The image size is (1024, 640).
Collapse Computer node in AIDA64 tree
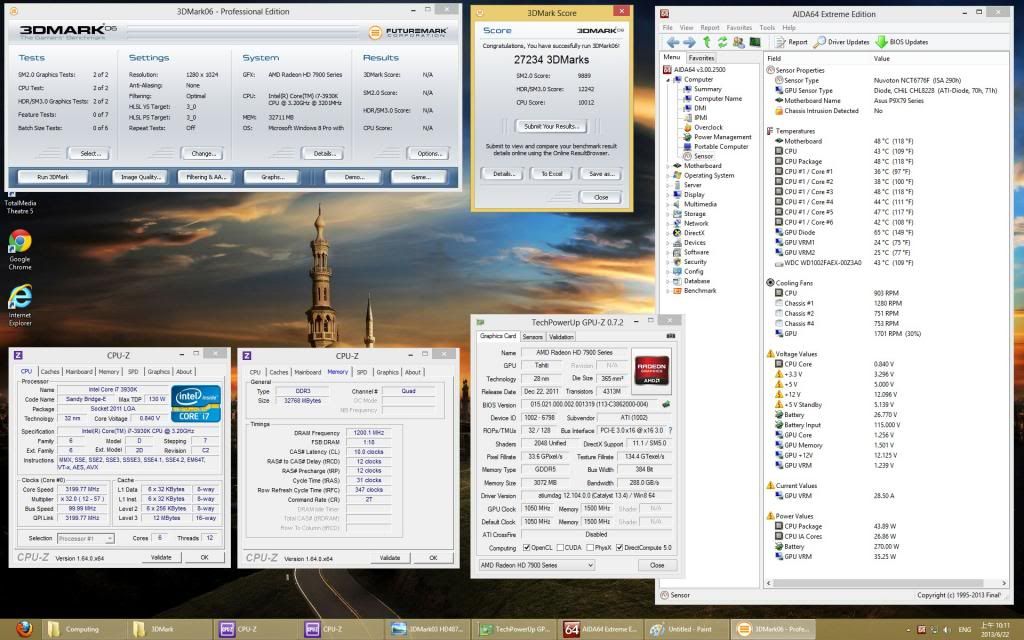click(x=667, y=80)
